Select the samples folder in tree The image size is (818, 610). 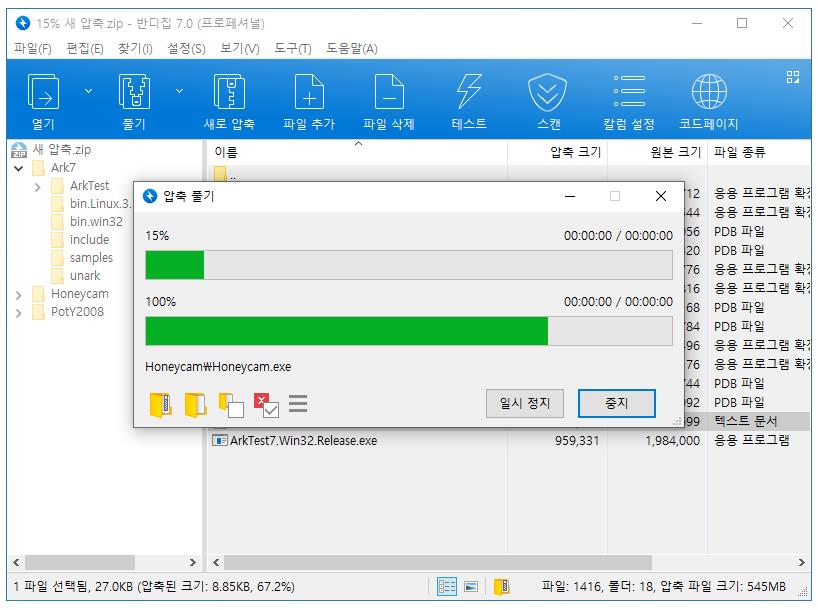(82, 258)
